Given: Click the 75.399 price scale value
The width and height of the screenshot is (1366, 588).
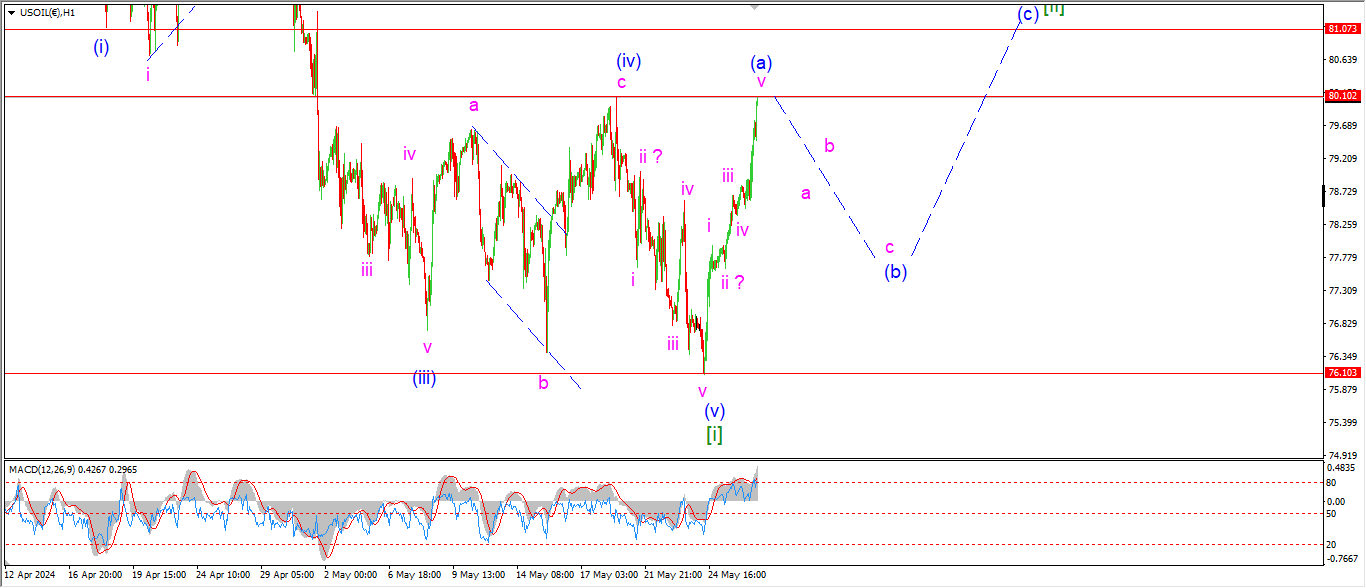Looking at the screenshot, I should (1341, 422).
